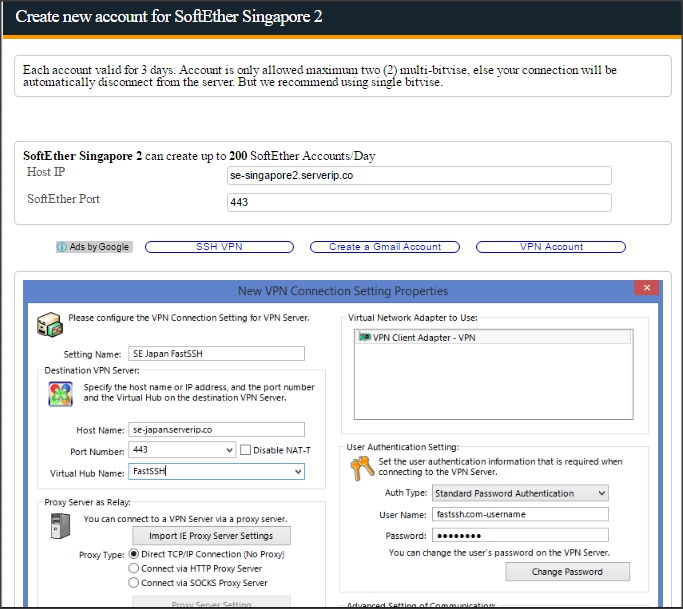Click the Password field
Viewport: 683px width, 609px height.
(520, 535)
